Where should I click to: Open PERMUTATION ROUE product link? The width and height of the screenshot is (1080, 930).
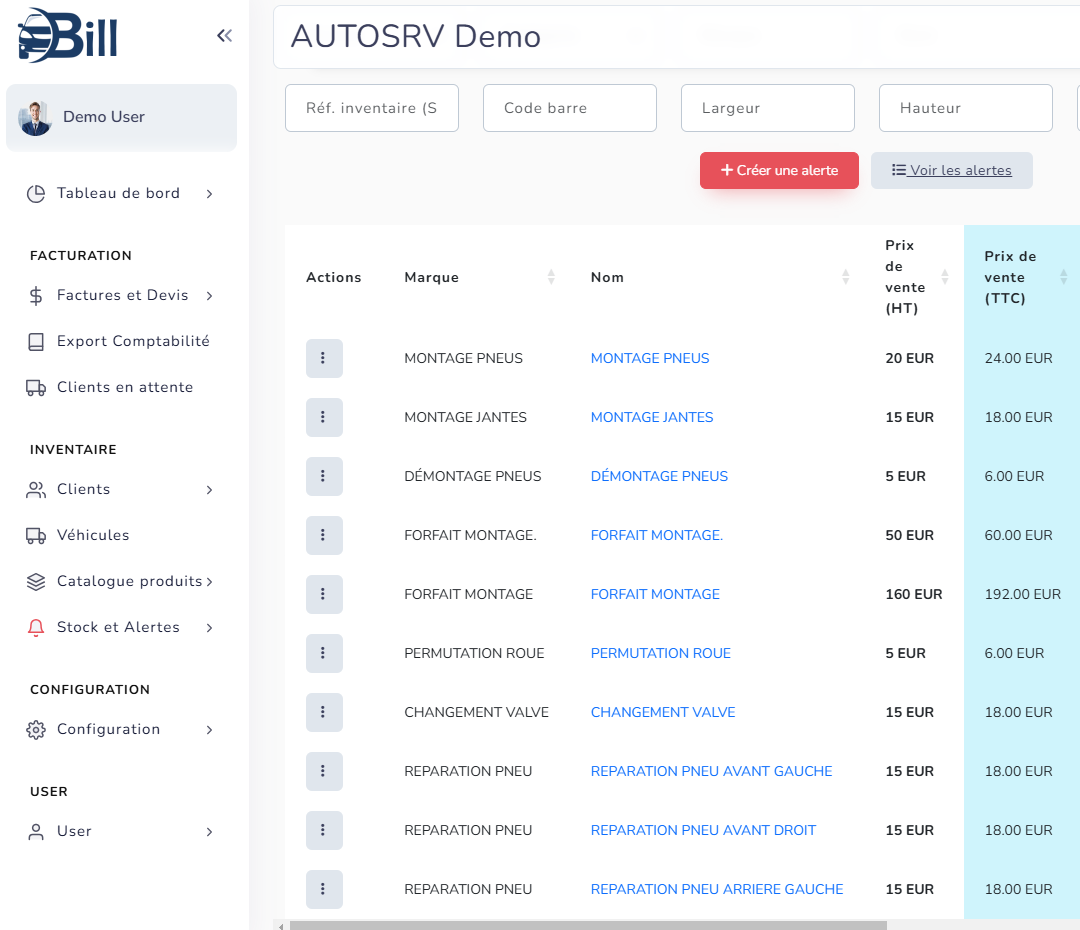(661, 653)
